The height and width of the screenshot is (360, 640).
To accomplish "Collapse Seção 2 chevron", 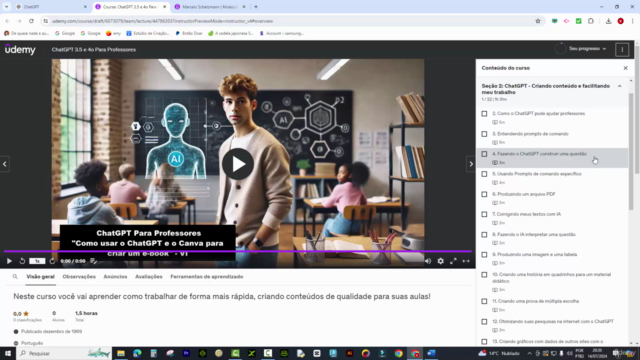I will click(620, 87).
